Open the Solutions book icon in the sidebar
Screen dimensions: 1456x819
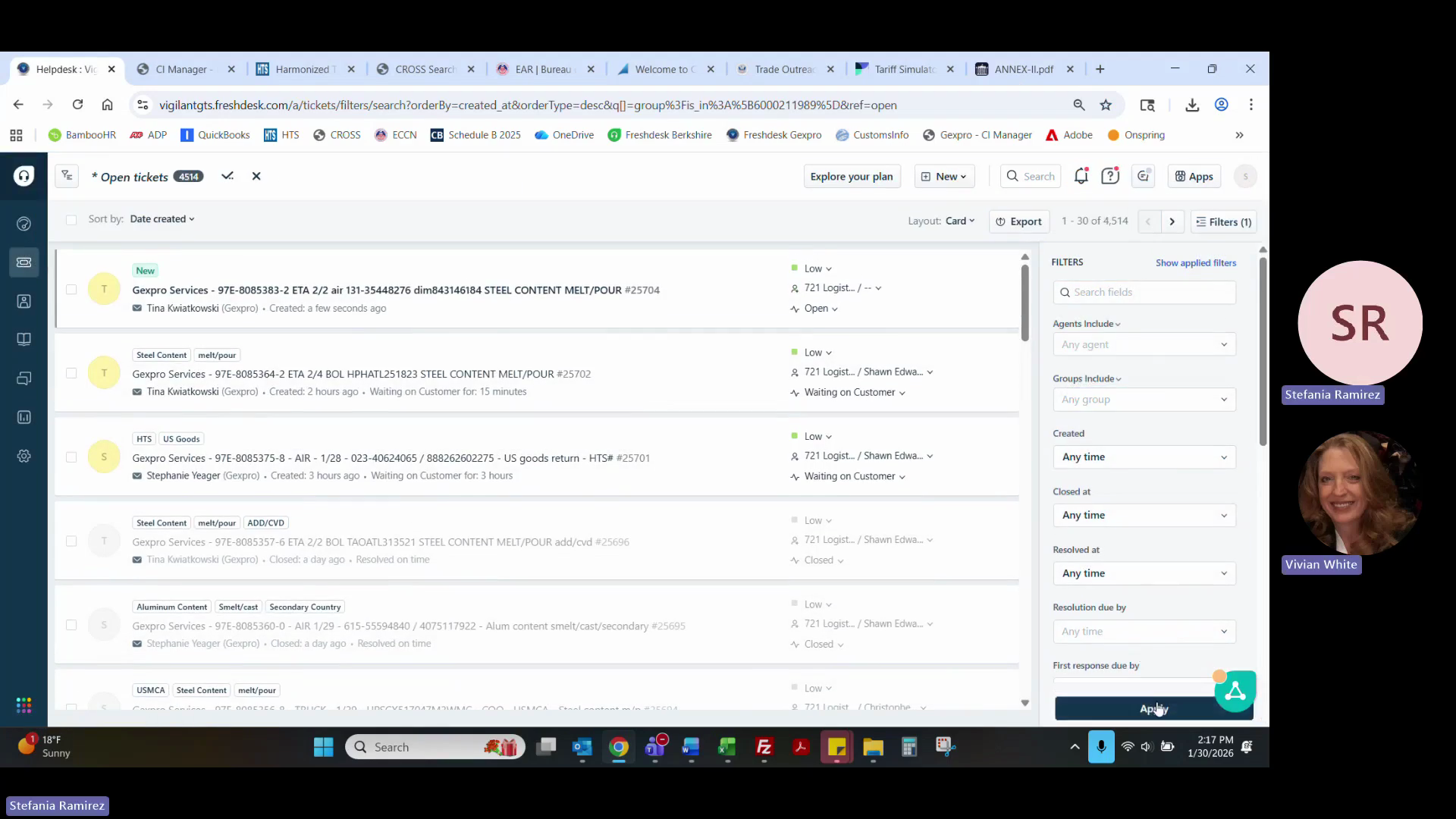click(x=24, y=339)
